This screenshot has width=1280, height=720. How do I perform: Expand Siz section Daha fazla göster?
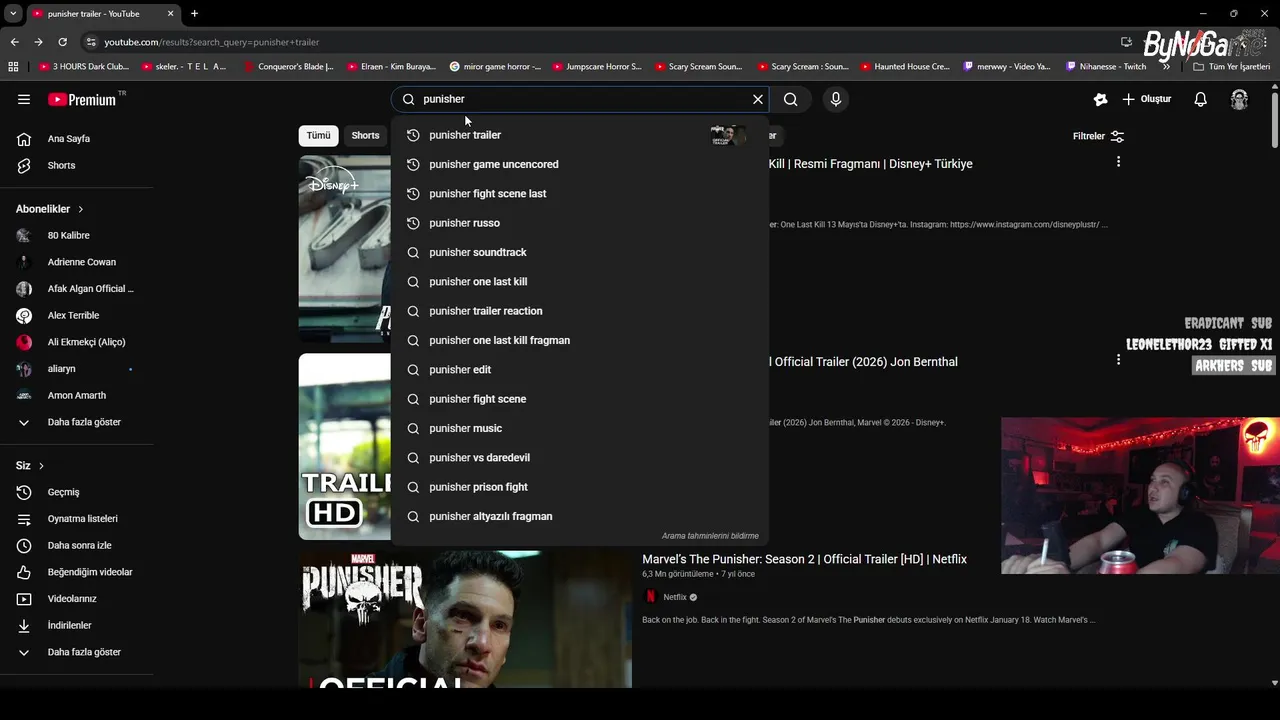76,652
